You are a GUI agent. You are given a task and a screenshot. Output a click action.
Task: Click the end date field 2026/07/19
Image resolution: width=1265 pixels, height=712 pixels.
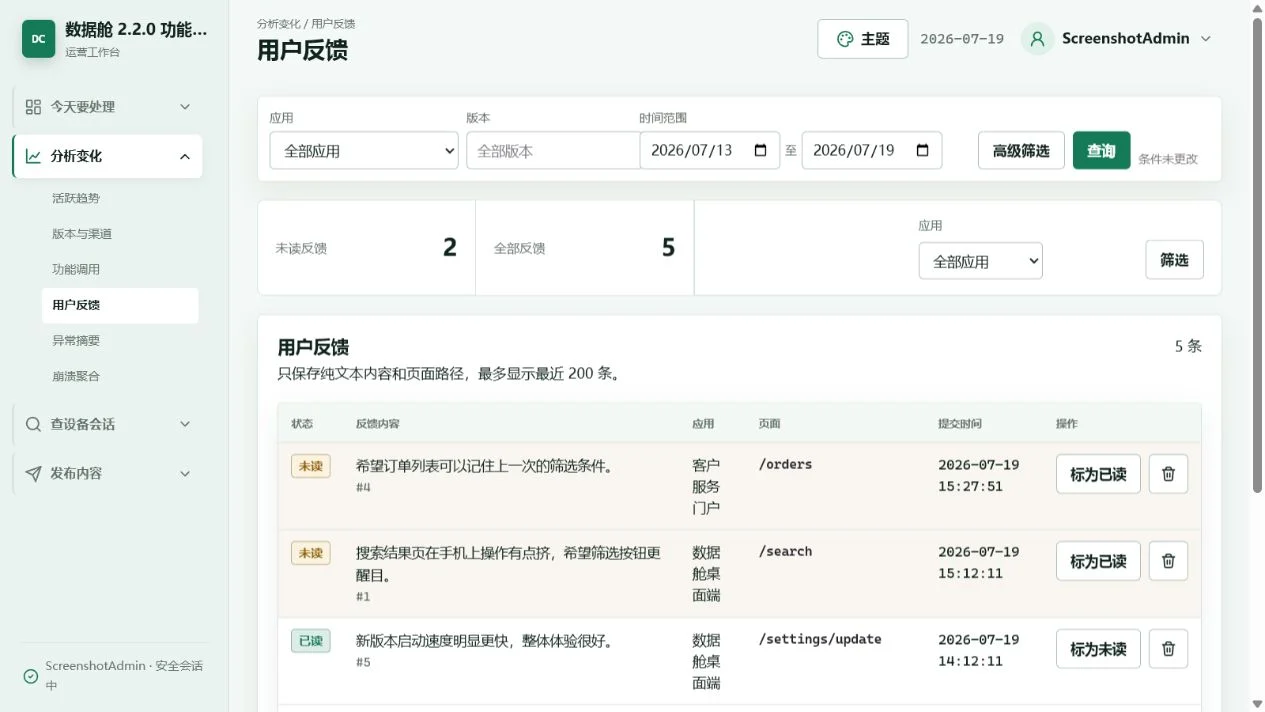(x=872, y=150)
